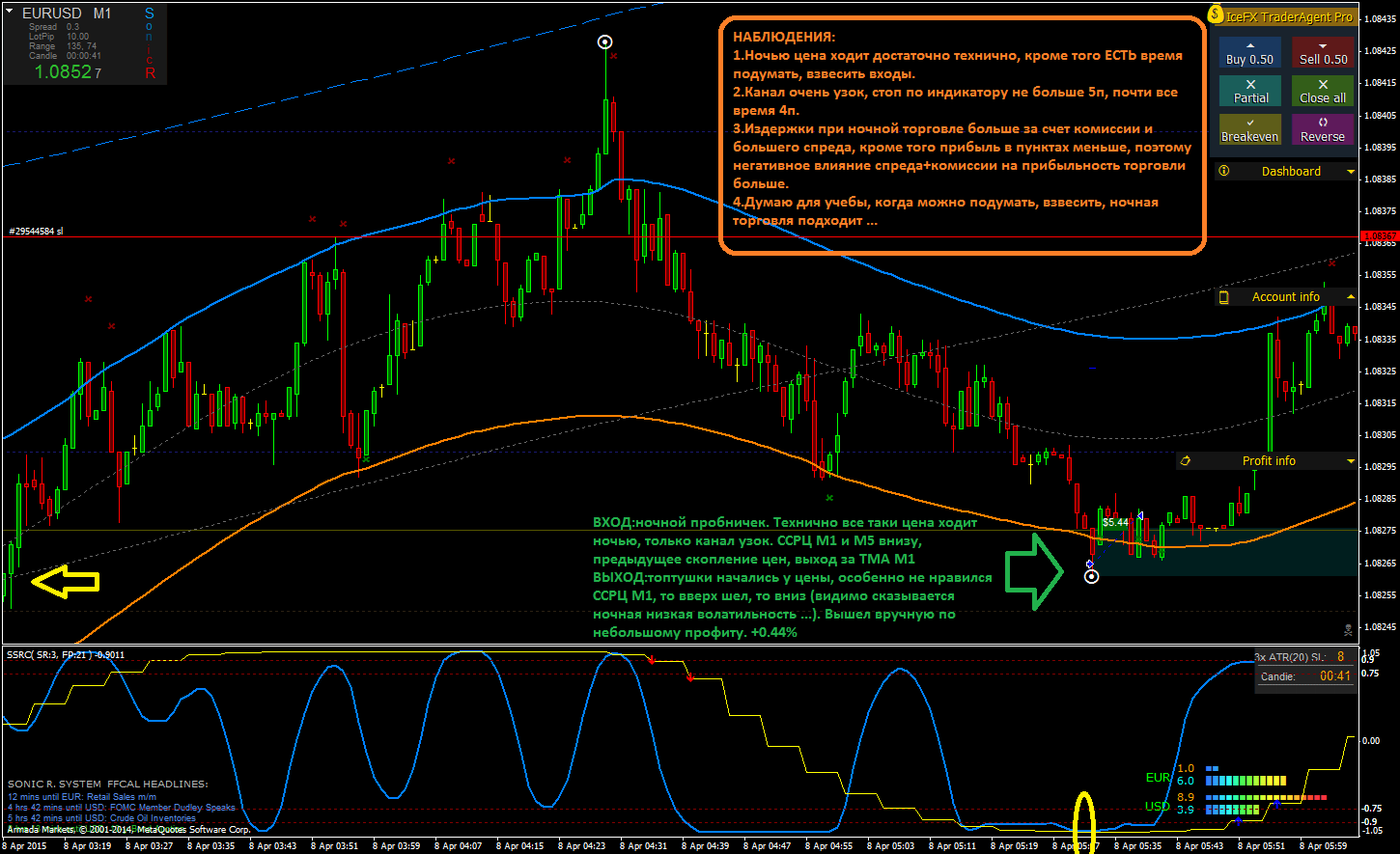The image size is (1400, 854).
Task: Click the 'Armada Markets' copyright text
Action: 128,829
